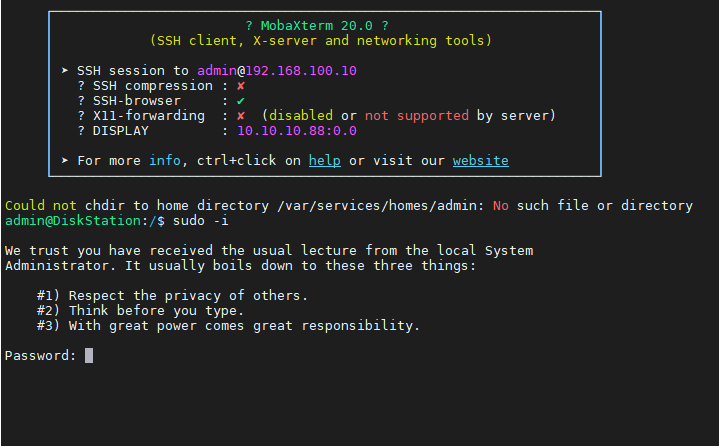Click the /var/services/homes/admin path
Viewport: 719px width, 446px height.
[376, 205]
